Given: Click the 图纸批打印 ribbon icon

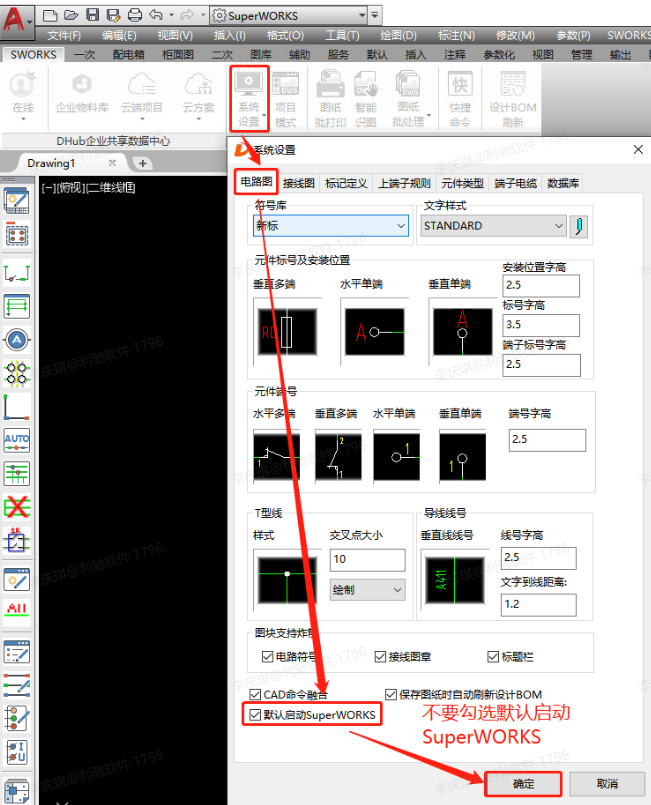Looking at the screenshot, I should (330, 99).
